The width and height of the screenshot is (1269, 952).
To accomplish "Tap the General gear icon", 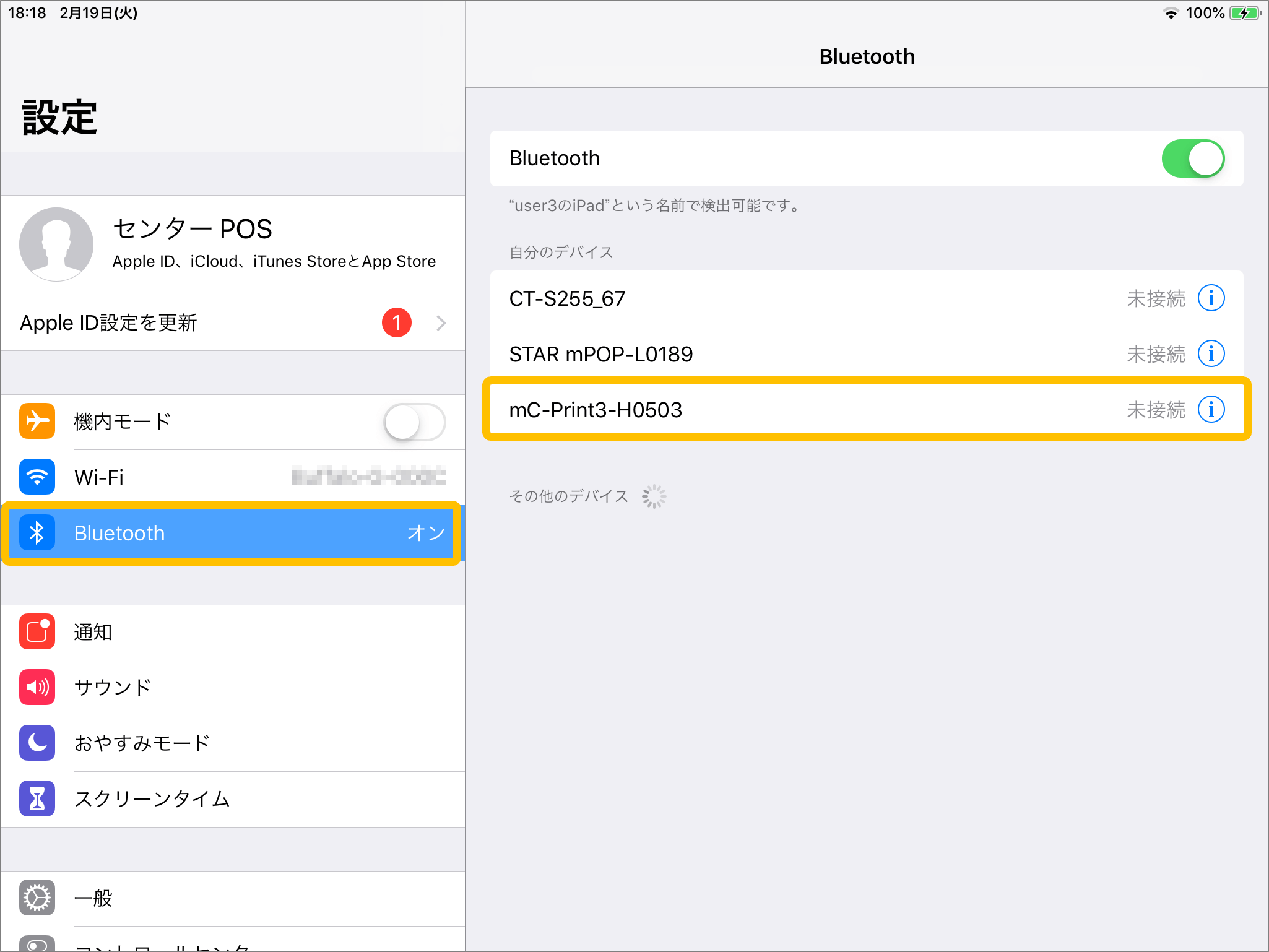I will 37,898.
